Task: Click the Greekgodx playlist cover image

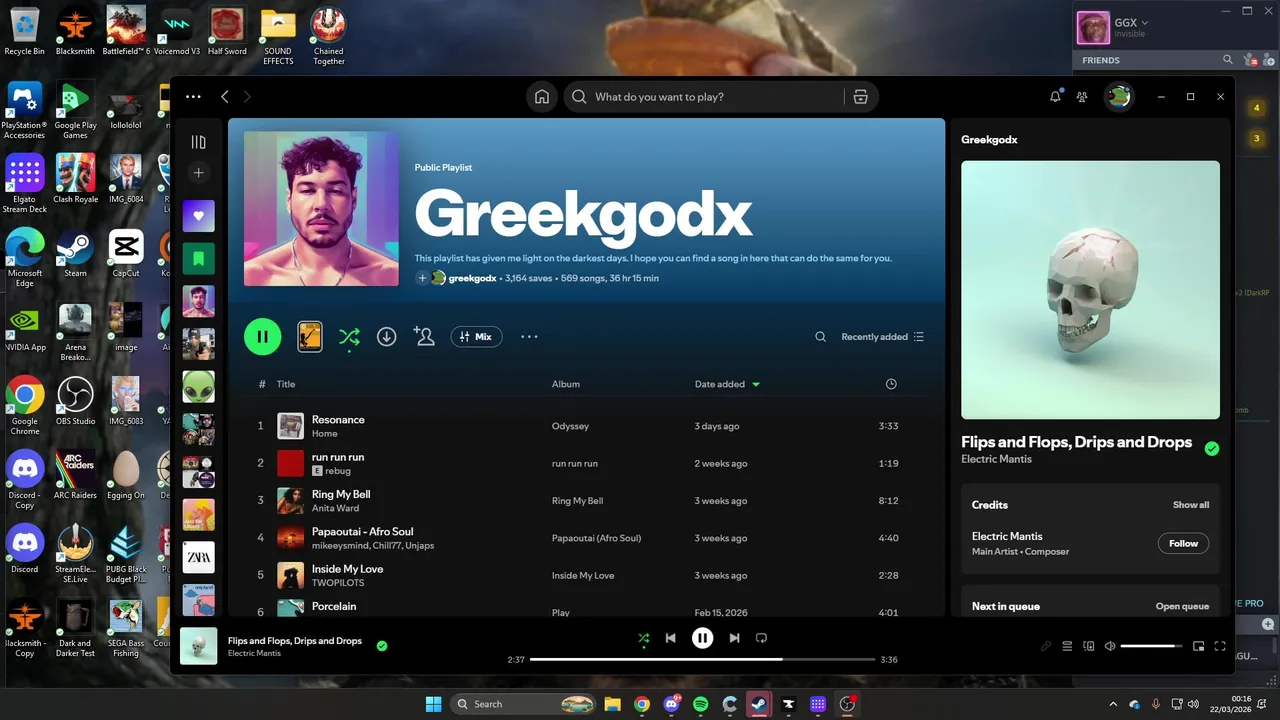Action: (321, 209)
